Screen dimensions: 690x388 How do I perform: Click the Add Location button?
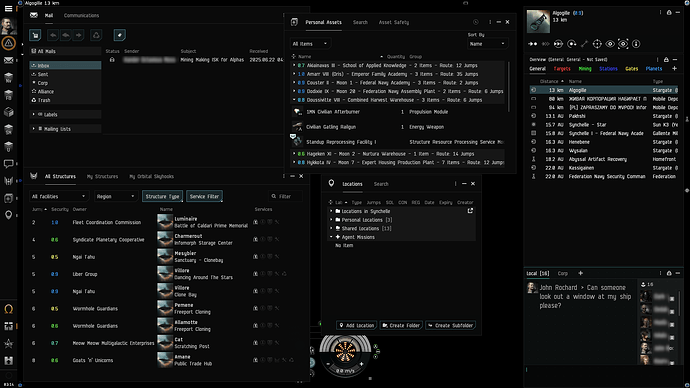coord(357,326)
